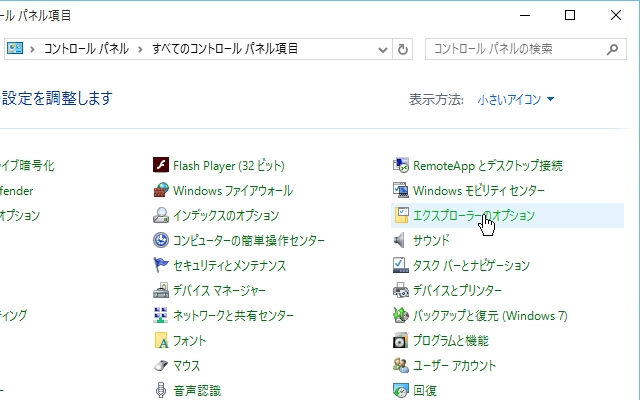Select コントロール パネル breadcrumb segment
This screenshot has height=400, width=640.
point(86,49)
